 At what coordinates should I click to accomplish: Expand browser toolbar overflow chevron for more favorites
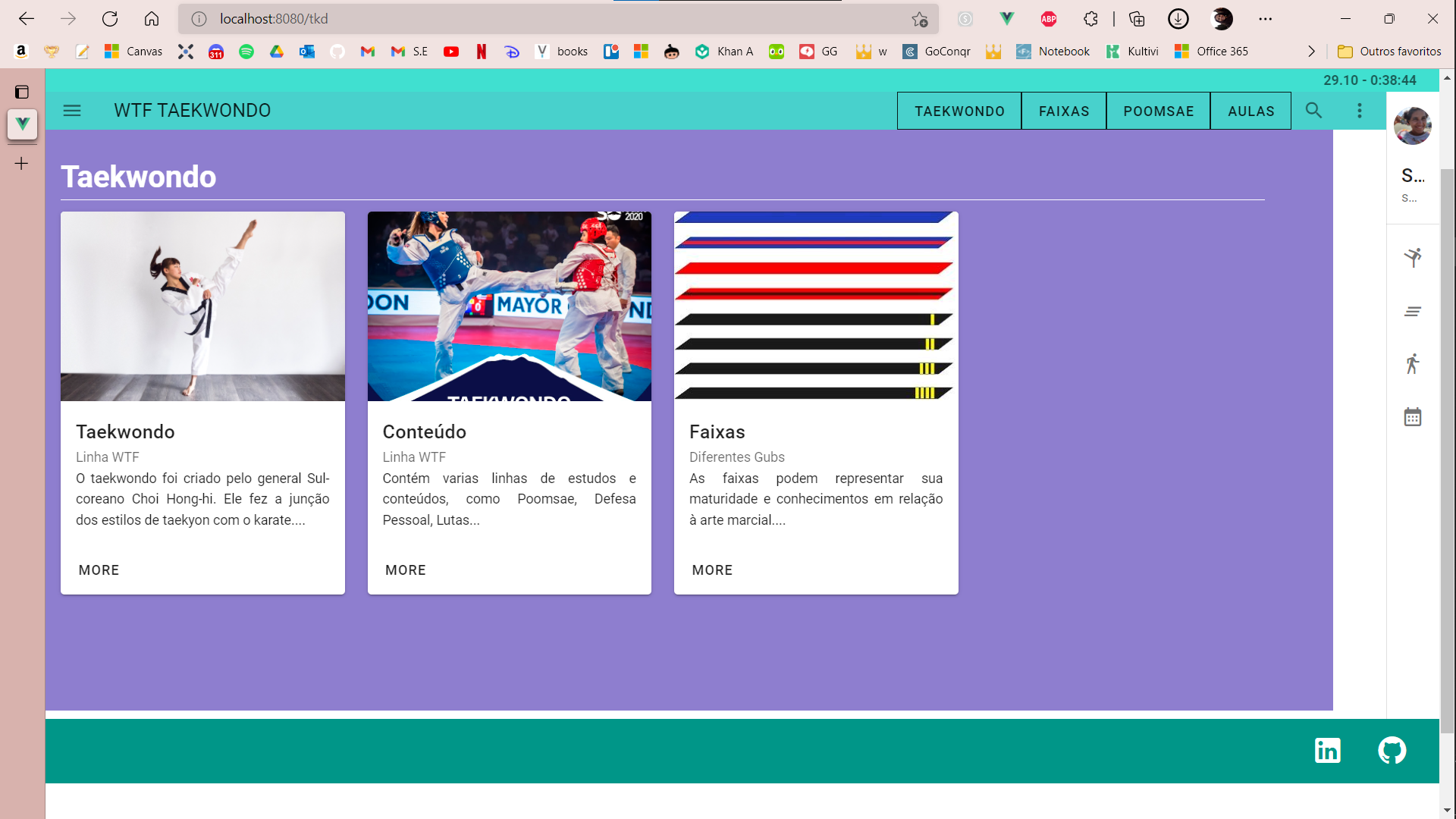[x=1311, y=51]
